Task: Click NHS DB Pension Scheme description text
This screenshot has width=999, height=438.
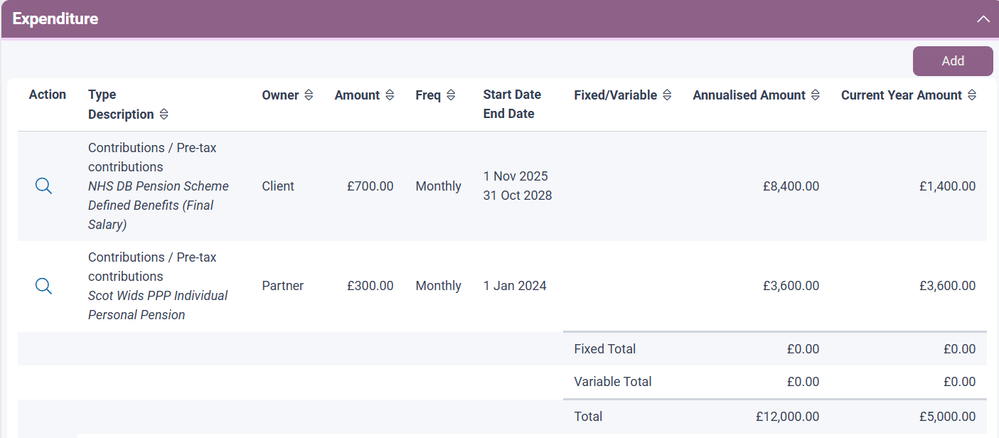Action: (x=158, y=186)
